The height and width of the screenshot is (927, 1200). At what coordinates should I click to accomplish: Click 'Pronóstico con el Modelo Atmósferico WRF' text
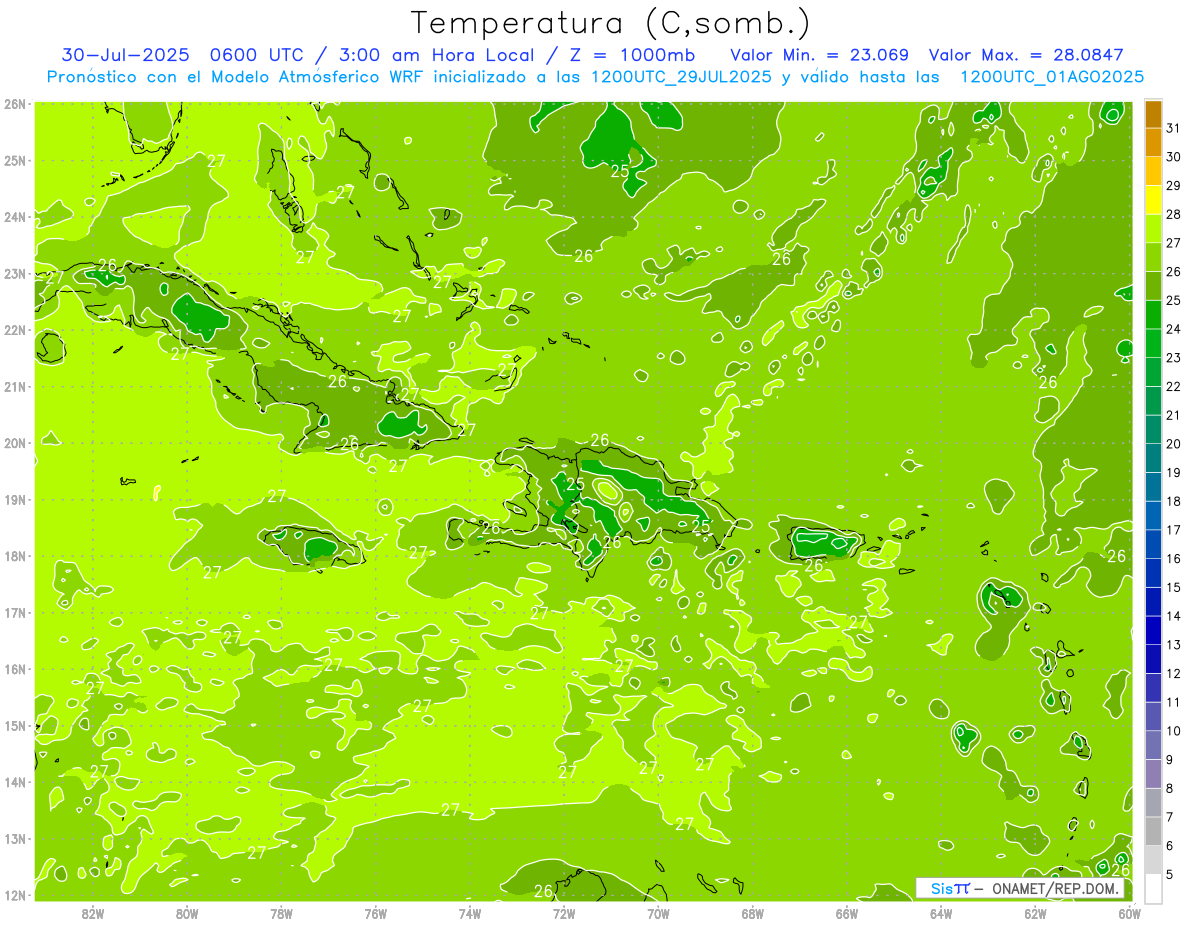click(236, 77)
